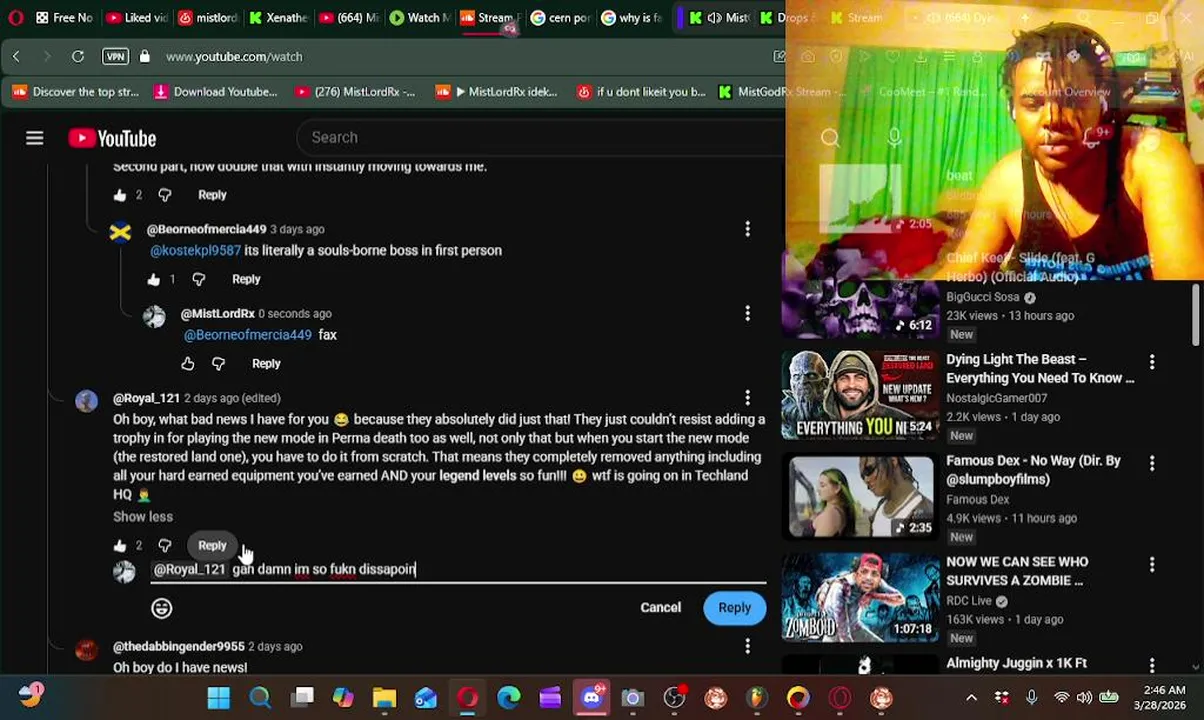This screenshot has width=1204, height=720.
Task: Open the Zomboid survives a zombie video thumbnail
Action: [860, 598]
